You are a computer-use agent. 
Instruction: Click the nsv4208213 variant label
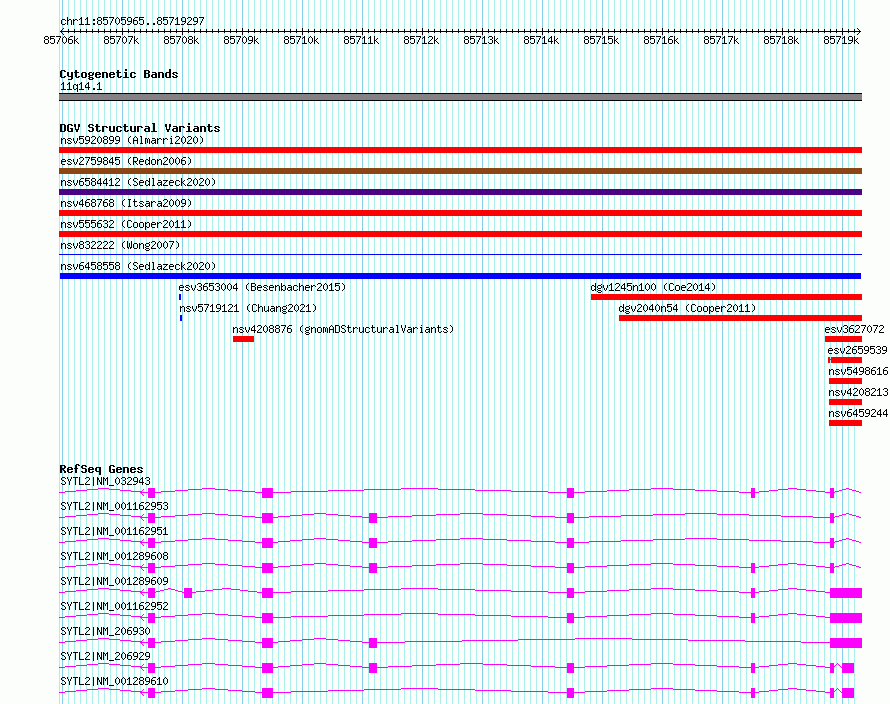click(858, 392)
